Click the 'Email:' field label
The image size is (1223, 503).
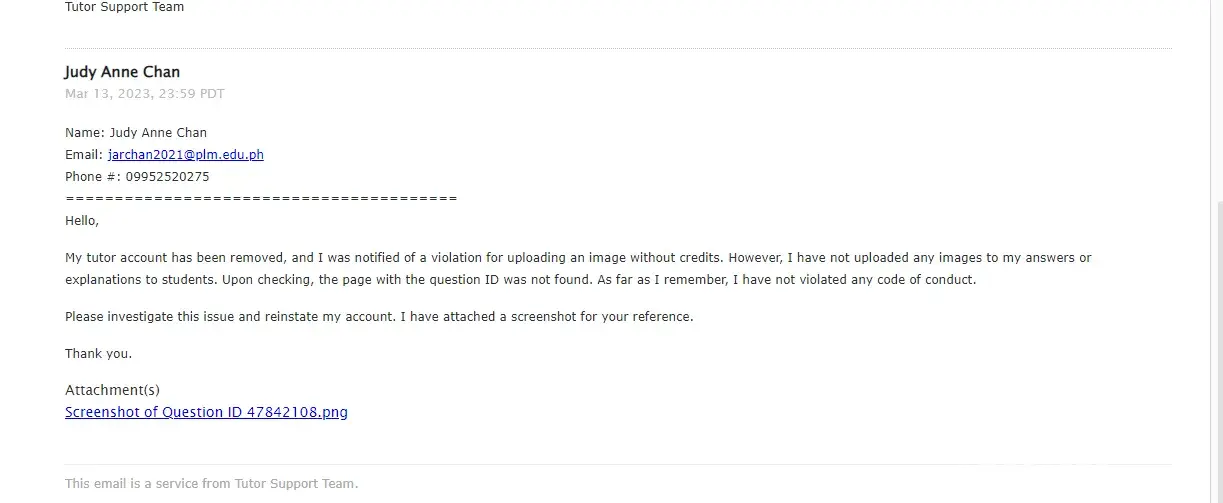[x=84, y=155]
